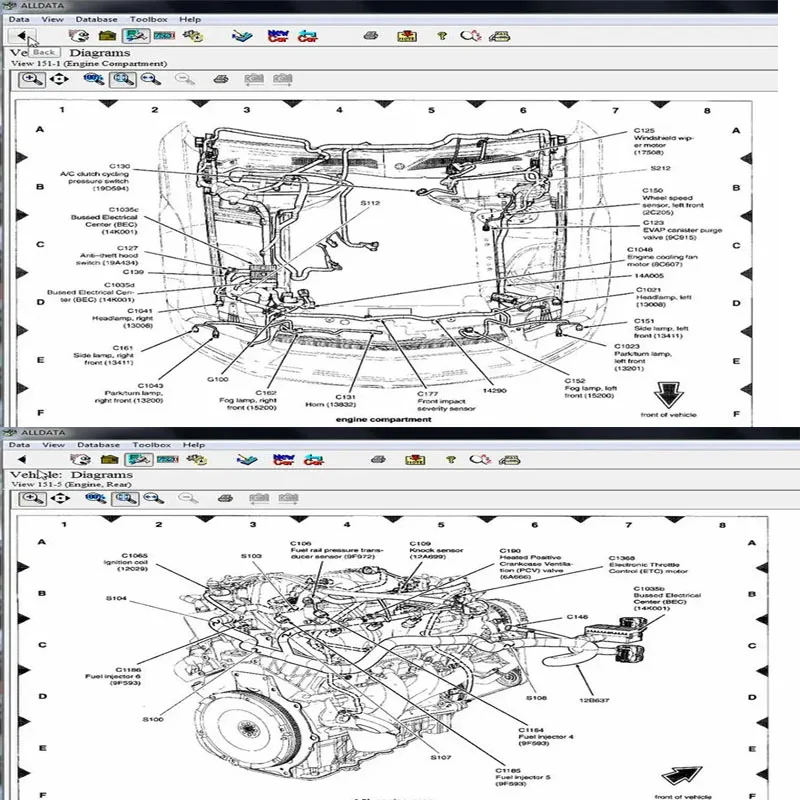Click the brown toolbox icon, lower window
Viewport: 800px width, 800px height.
click(x=109, y=460)
